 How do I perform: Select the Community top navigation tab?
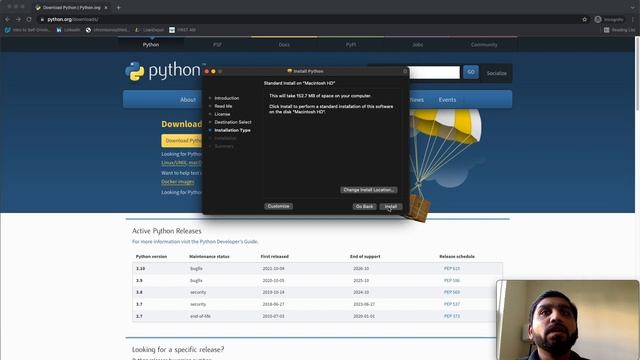click(484, 44)
